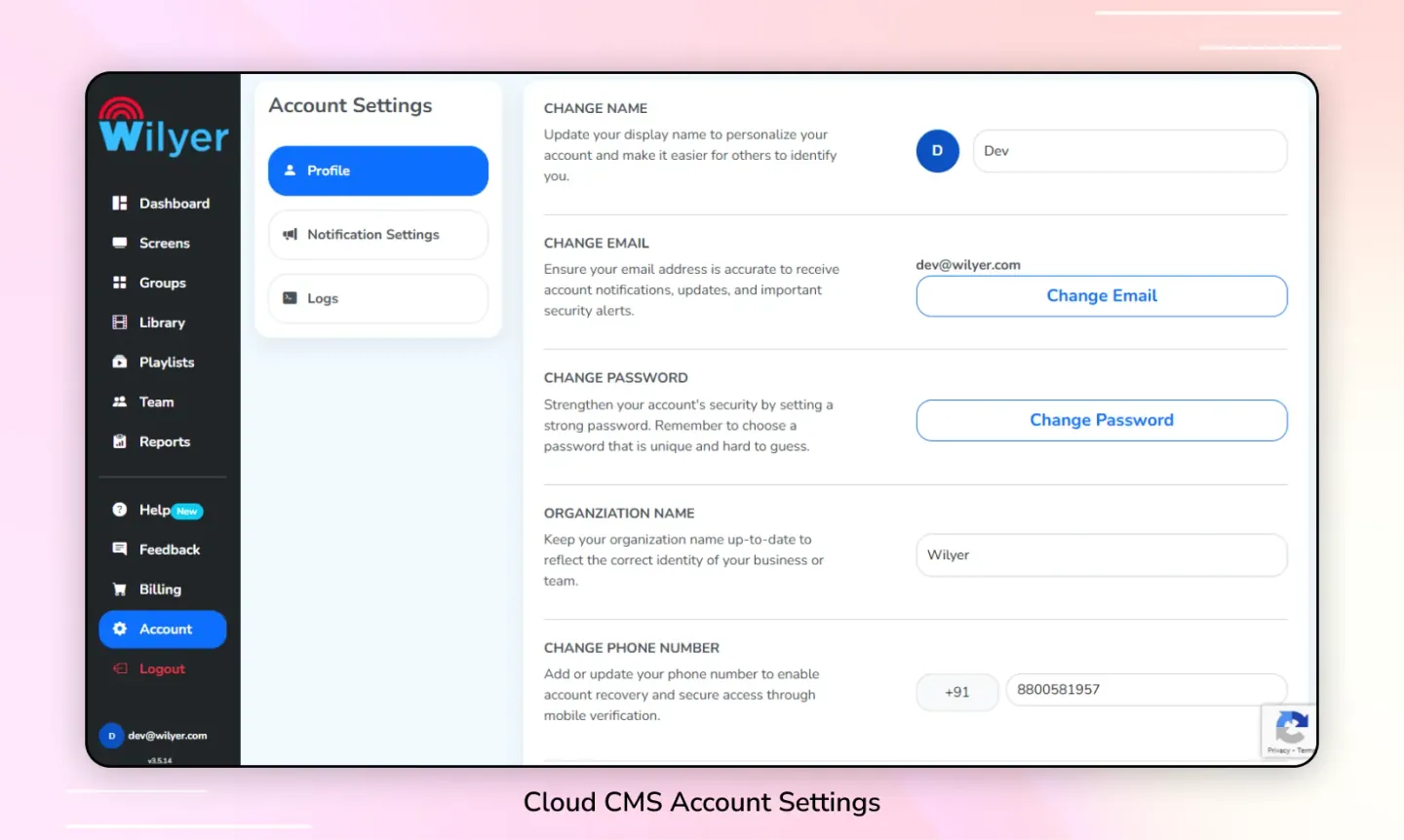Open the Reports page
Viewport: 1404px width, 840px height.
coord(162,441)
